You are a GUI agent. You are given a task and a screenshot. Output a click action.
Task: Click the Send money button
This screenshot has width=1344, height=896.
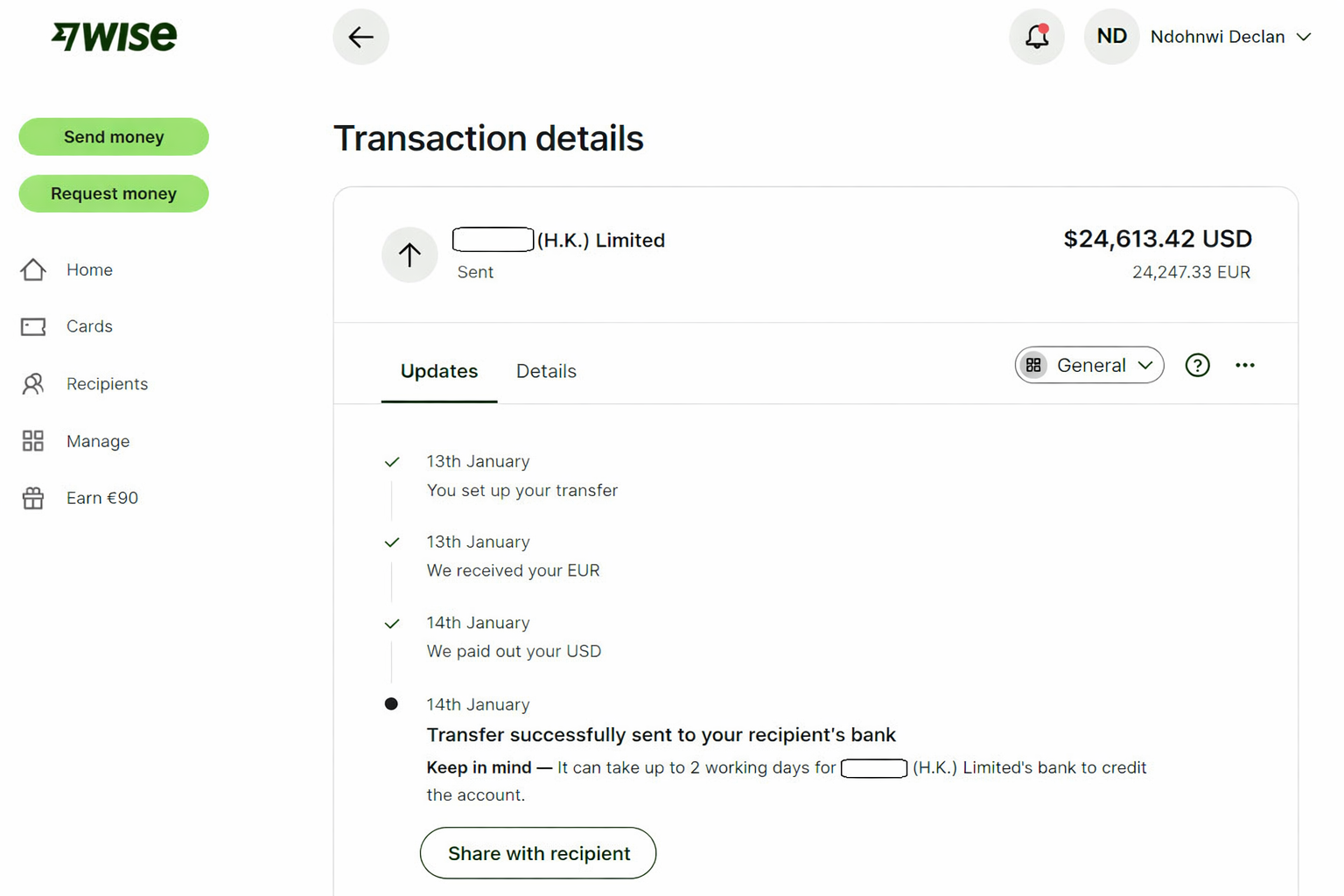point(113,136)
